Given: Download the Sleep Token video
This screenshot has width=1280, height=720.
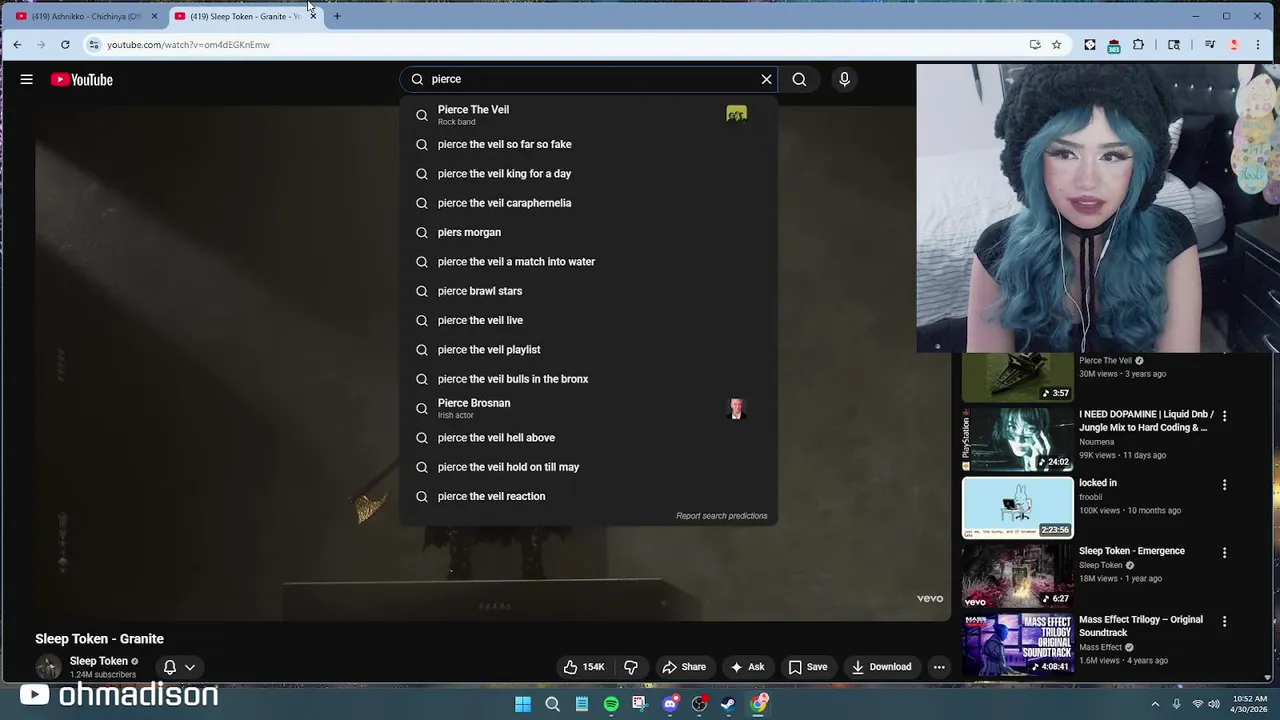Looking at the screenshot, I should coord(881,667).
